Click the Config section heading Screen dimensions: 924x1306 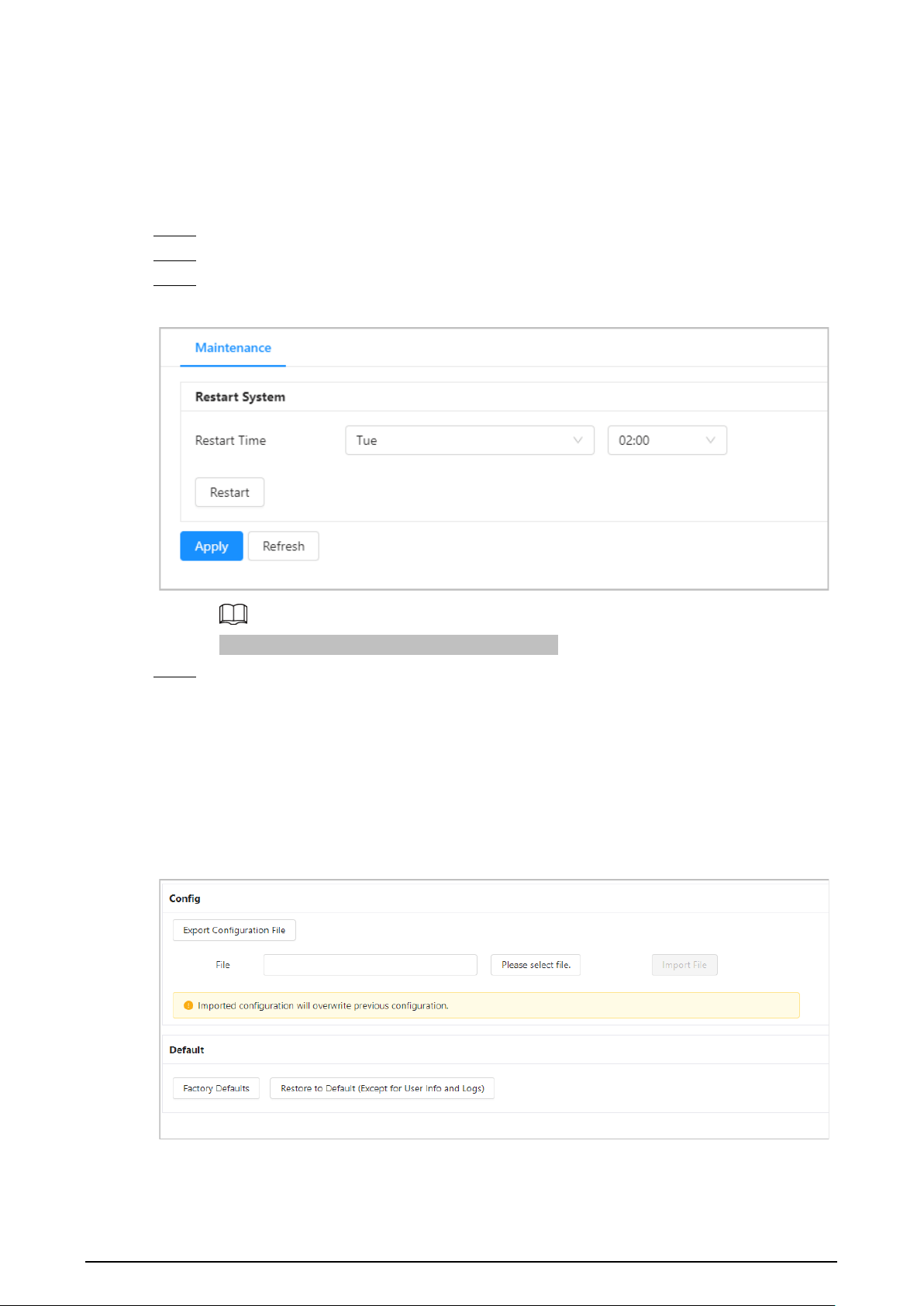[x=184, y=898]
